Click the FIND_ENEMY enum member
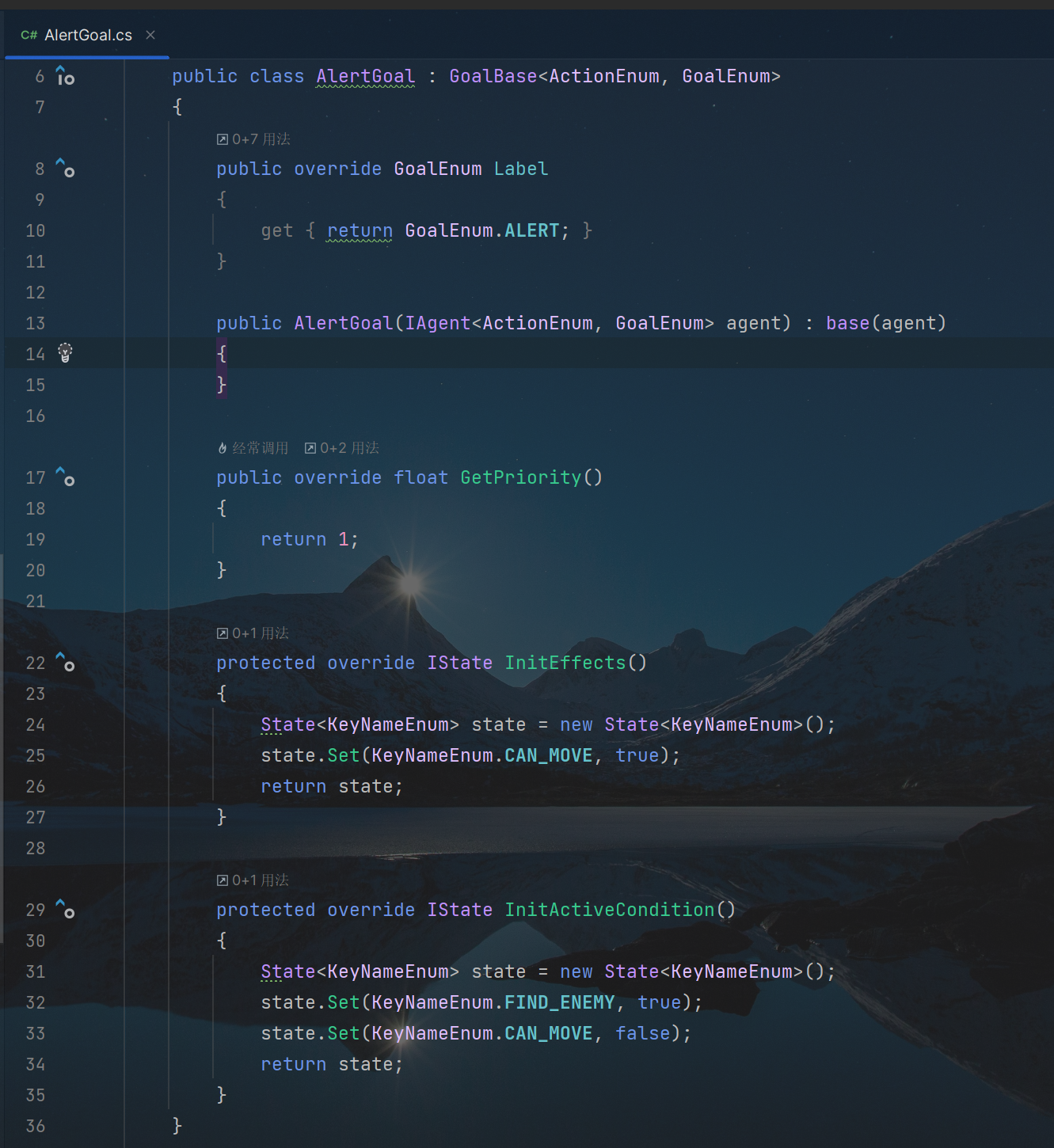This screenshot has width=1054, height=1148. click(x=559, y=1002)
